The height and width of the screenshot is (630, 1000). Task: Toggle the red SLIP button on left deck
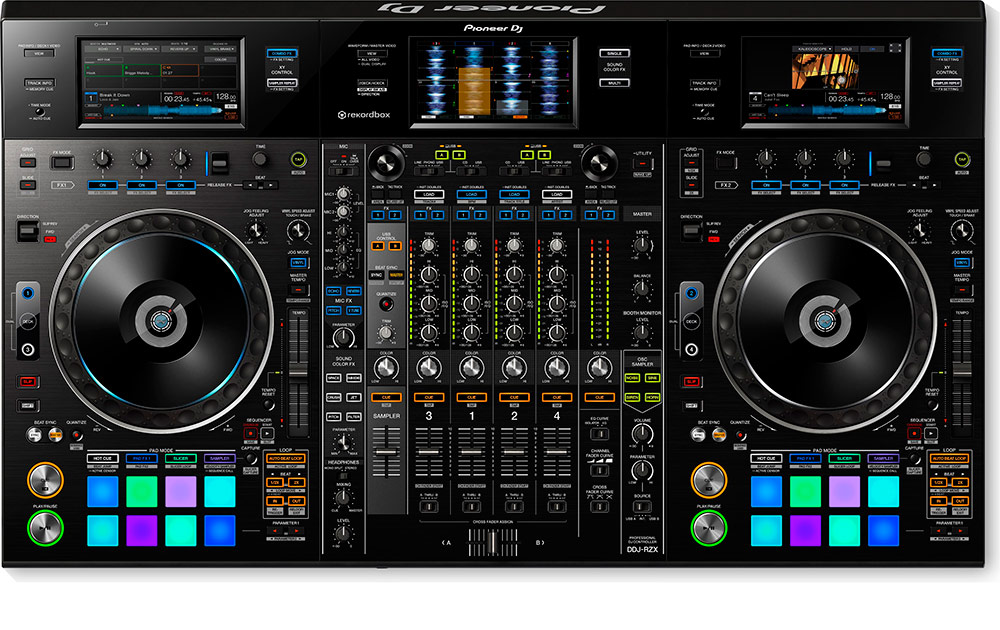tap(28, 381)
